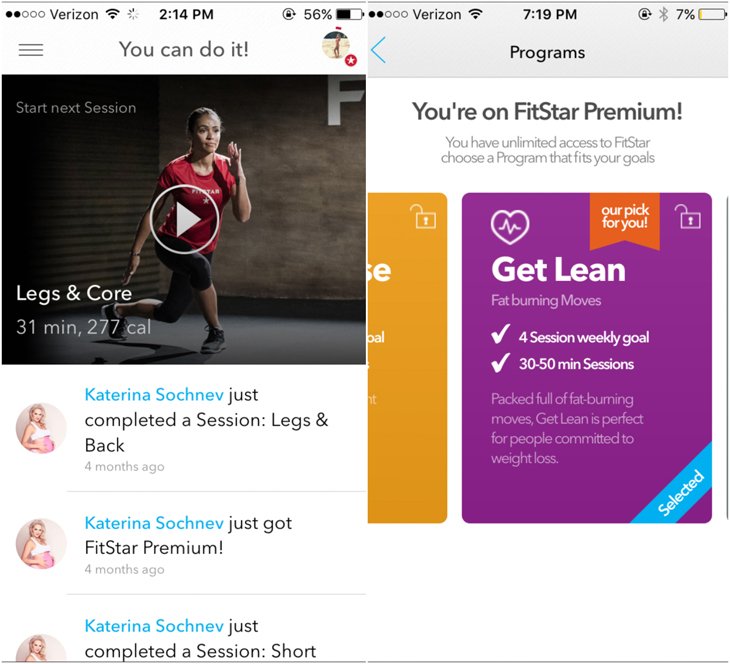Tap the 30-50 min Sessions checkmark
Viewport: 730px width, 664px height.
click(500, 363)
